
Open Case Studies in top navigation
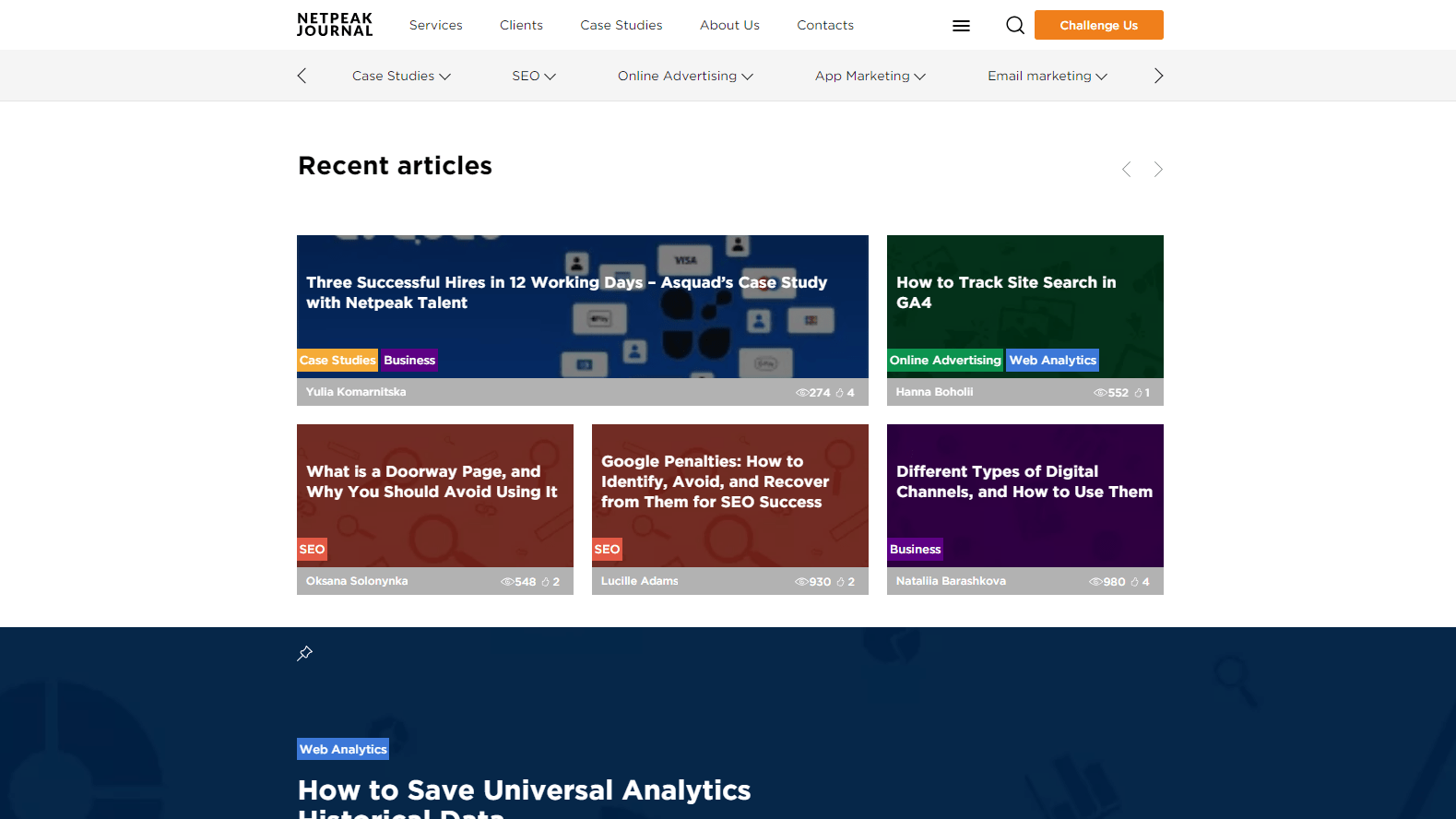(621, 25)
